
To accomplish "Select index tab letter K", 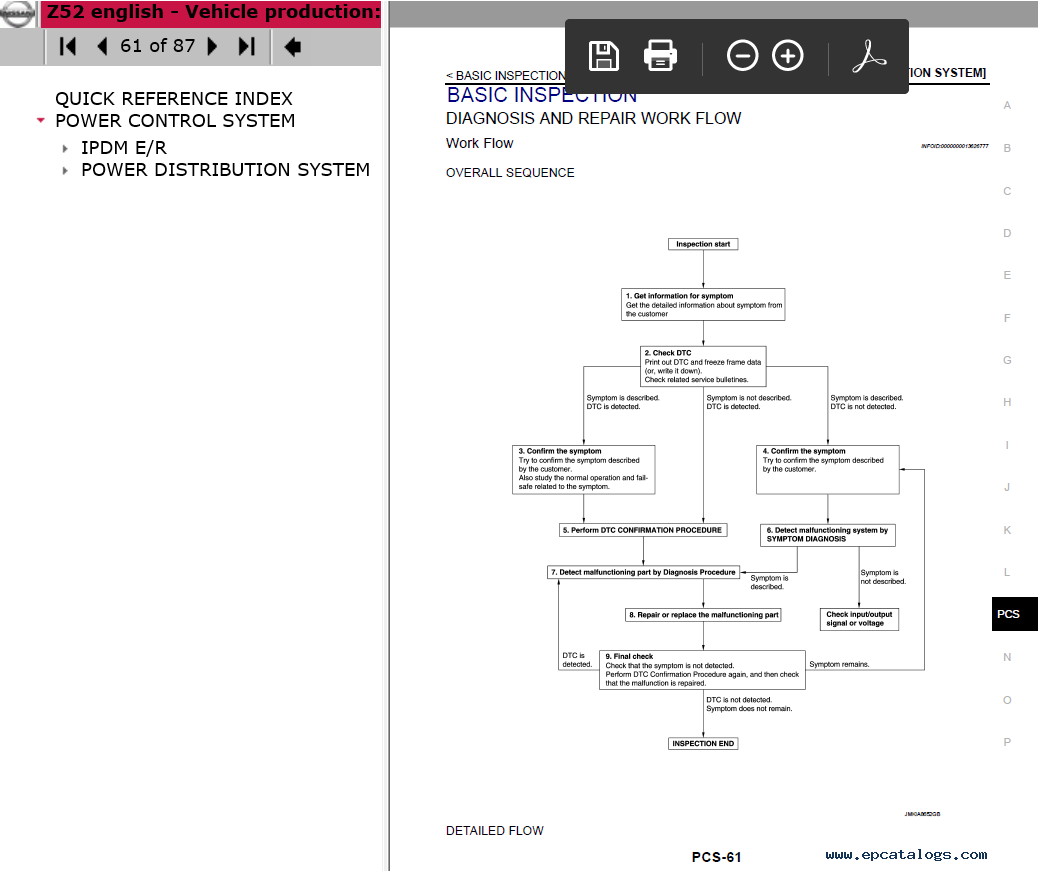I will click(x=1007, y=530).
